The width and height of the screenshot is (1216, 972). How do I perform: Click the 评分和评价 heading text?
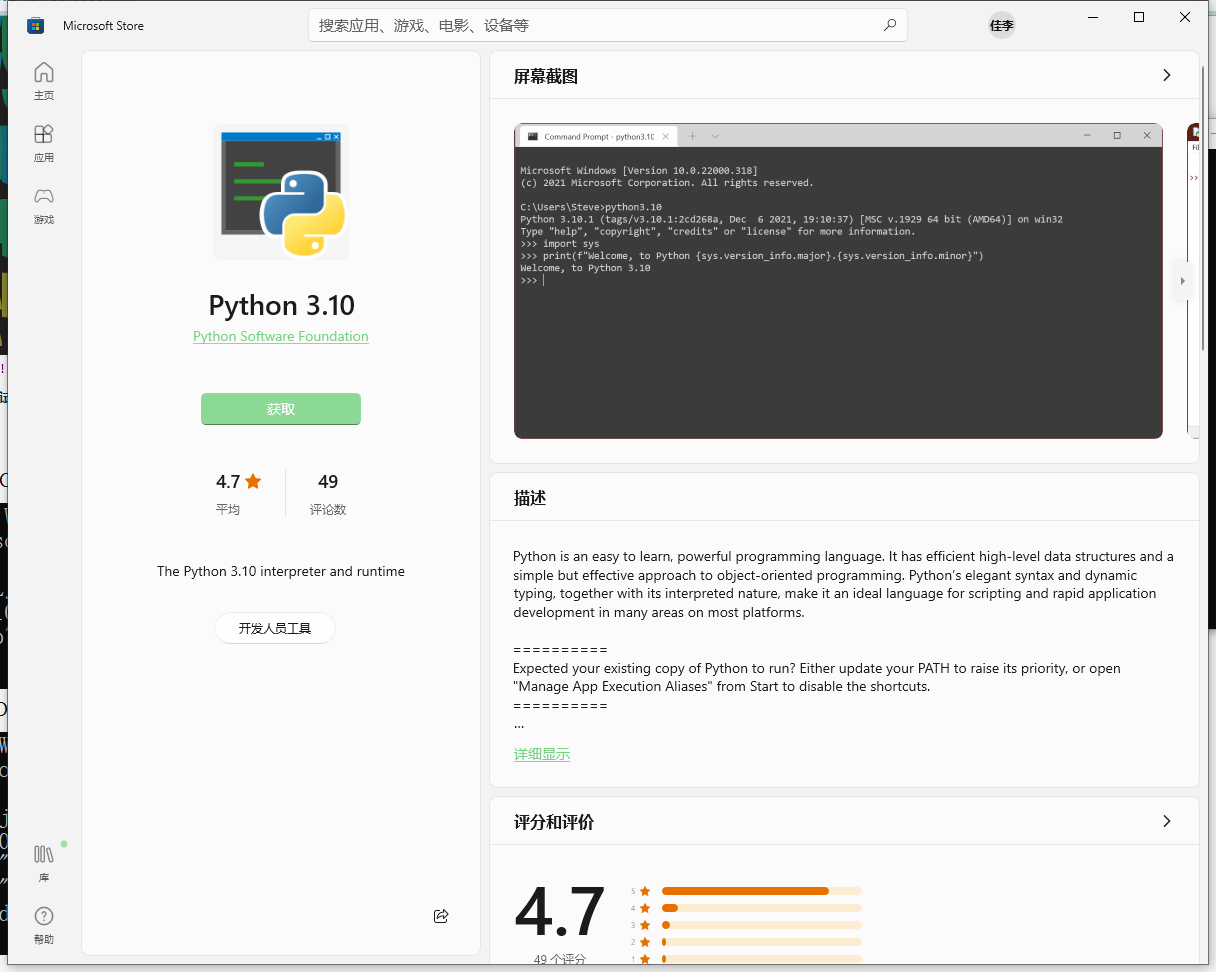554,822
